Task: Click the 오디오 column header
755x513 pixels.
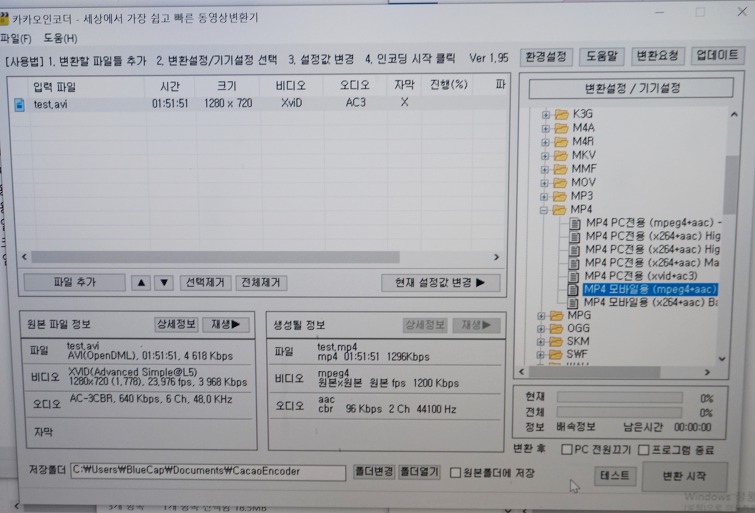Action: tap(355, 85)
